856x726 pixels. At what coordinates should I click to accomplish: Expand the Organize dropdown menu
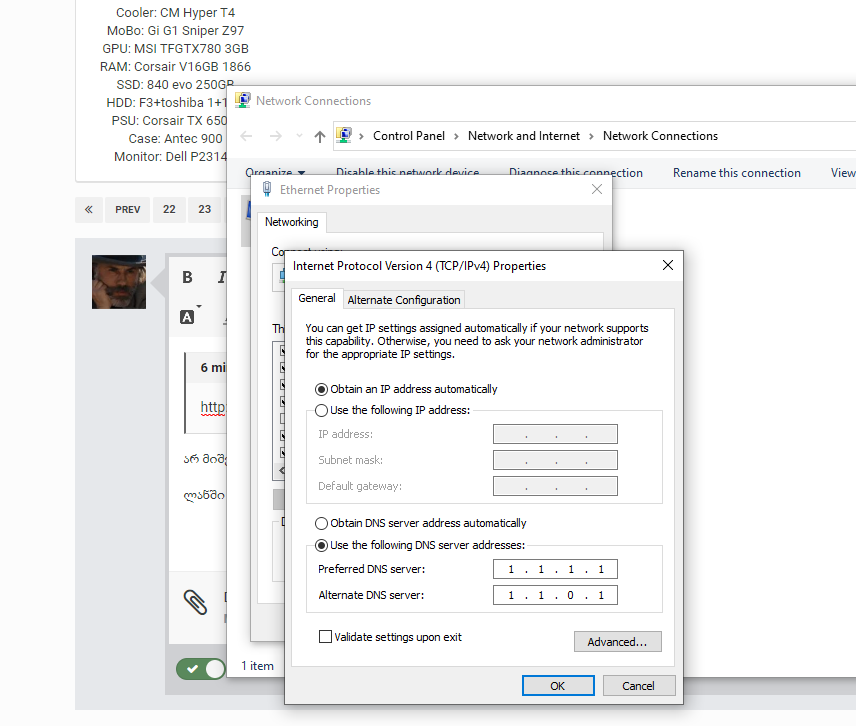click(x=275, y=171)
